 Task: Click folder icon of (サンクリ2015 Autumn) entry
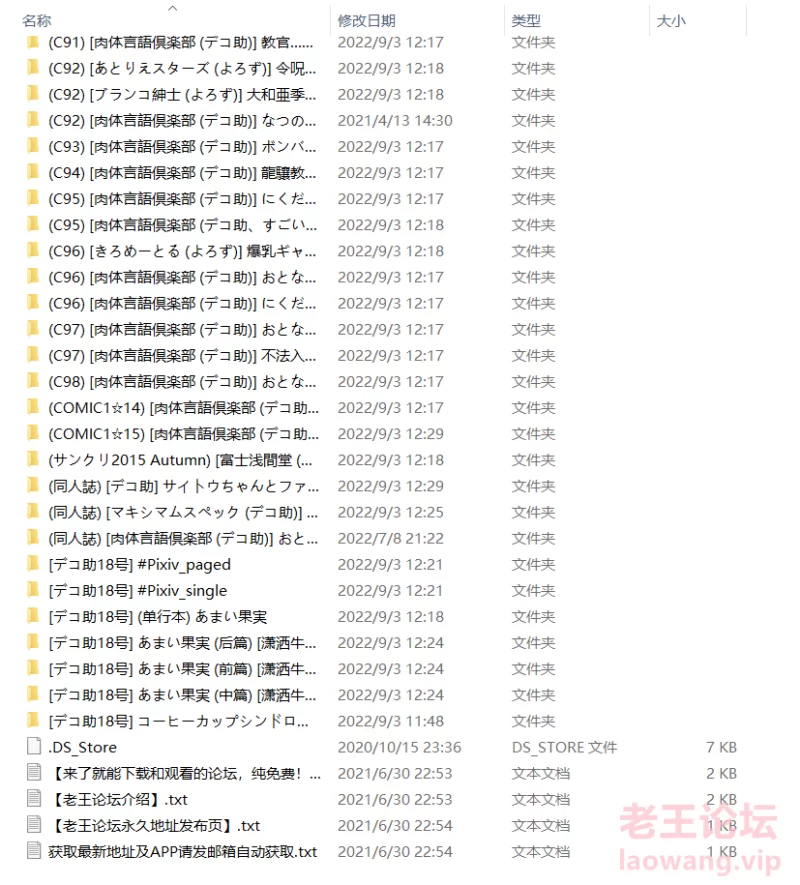click(x=33, y=459)
